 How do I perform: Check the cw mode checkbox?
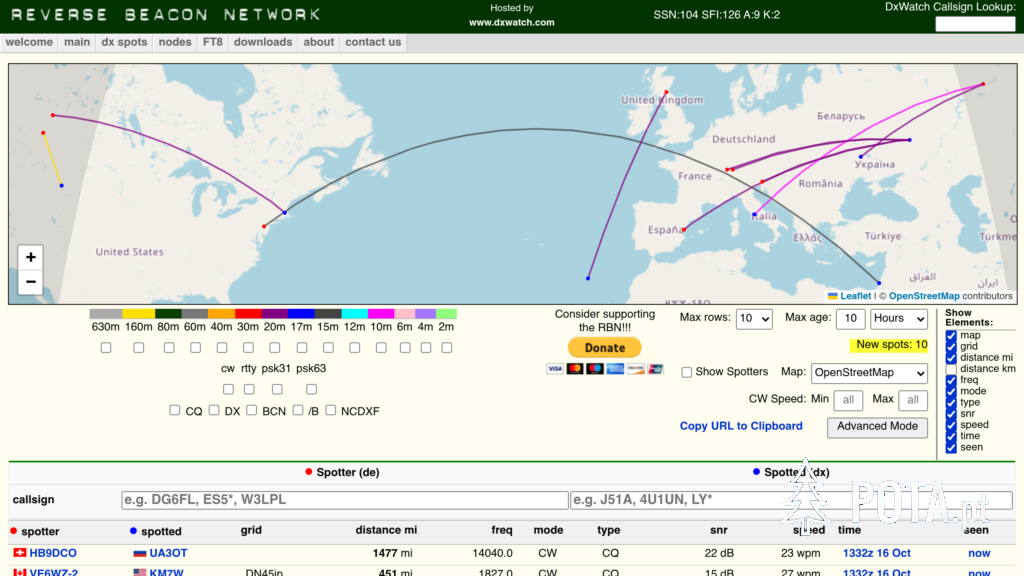pyautogui.click(x=228, y=389)
